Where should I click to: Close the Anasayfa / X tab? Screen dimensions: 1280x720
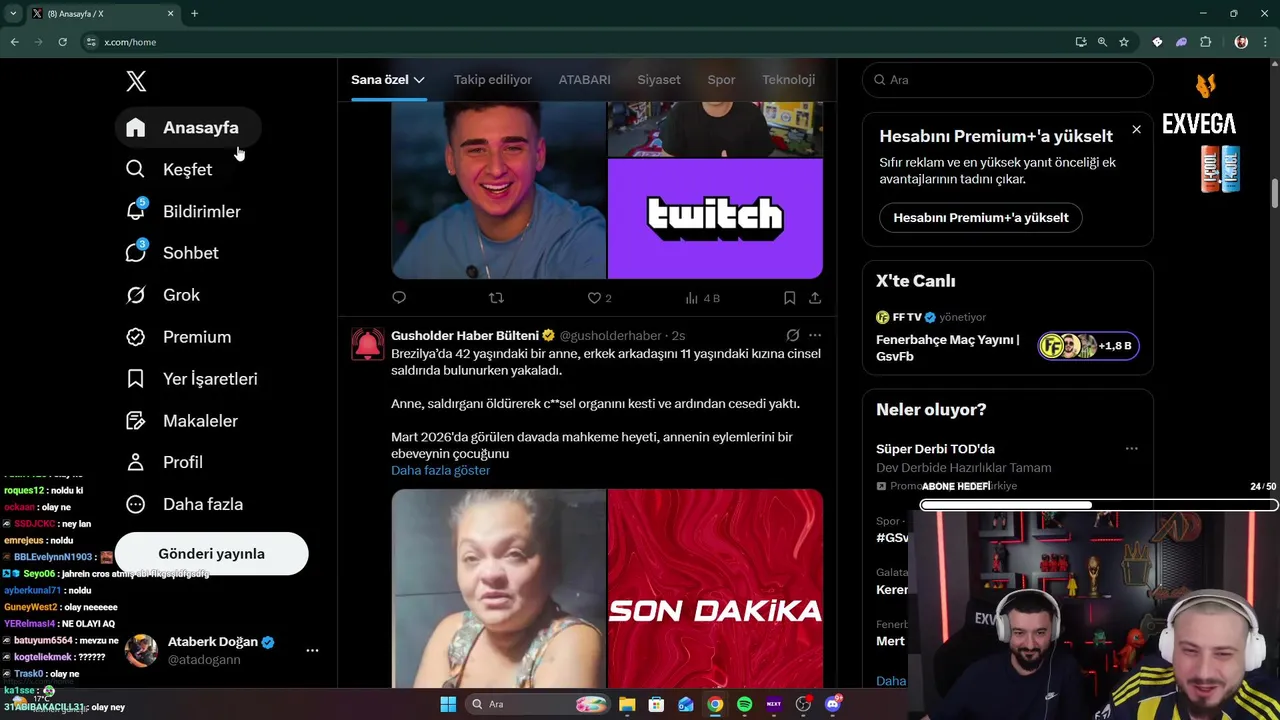pos(170,14)
